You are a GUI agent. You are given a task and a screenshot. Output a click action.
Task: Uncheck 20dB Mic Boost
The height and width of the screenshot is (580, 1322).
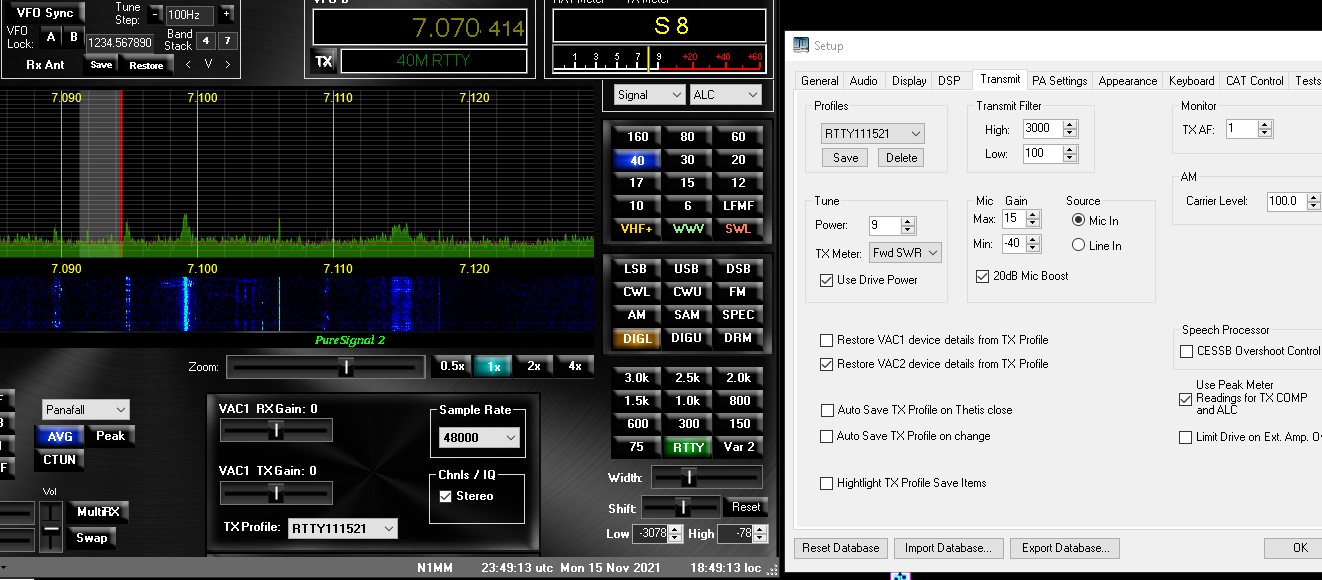983,276
